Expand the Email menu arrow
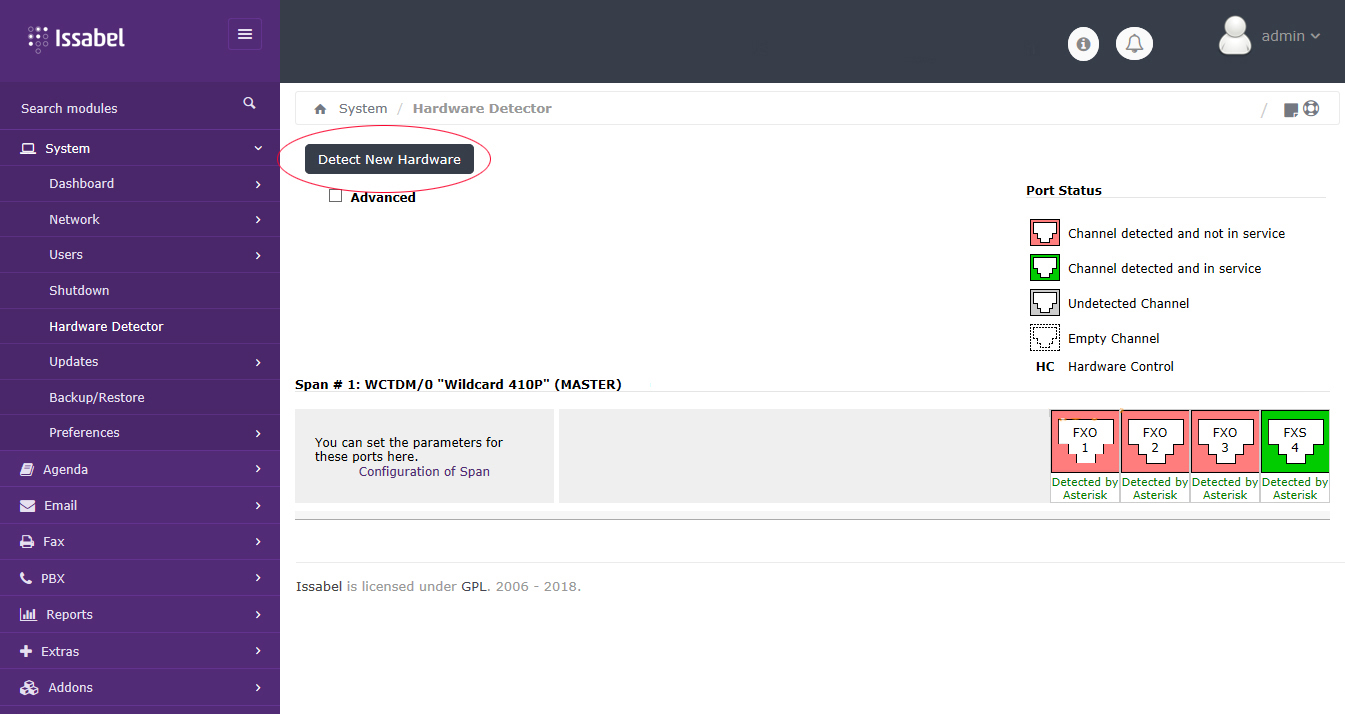The height and width of the screenshot is (714, 1345). coord(258,506)
